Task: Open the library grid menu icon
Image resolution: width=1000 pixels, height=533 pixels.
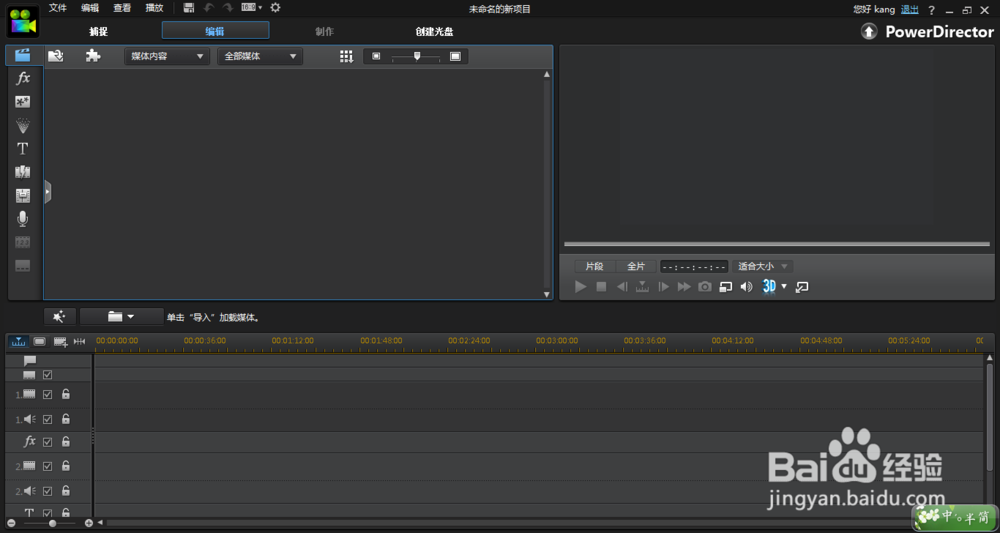Action: point(346,57)
